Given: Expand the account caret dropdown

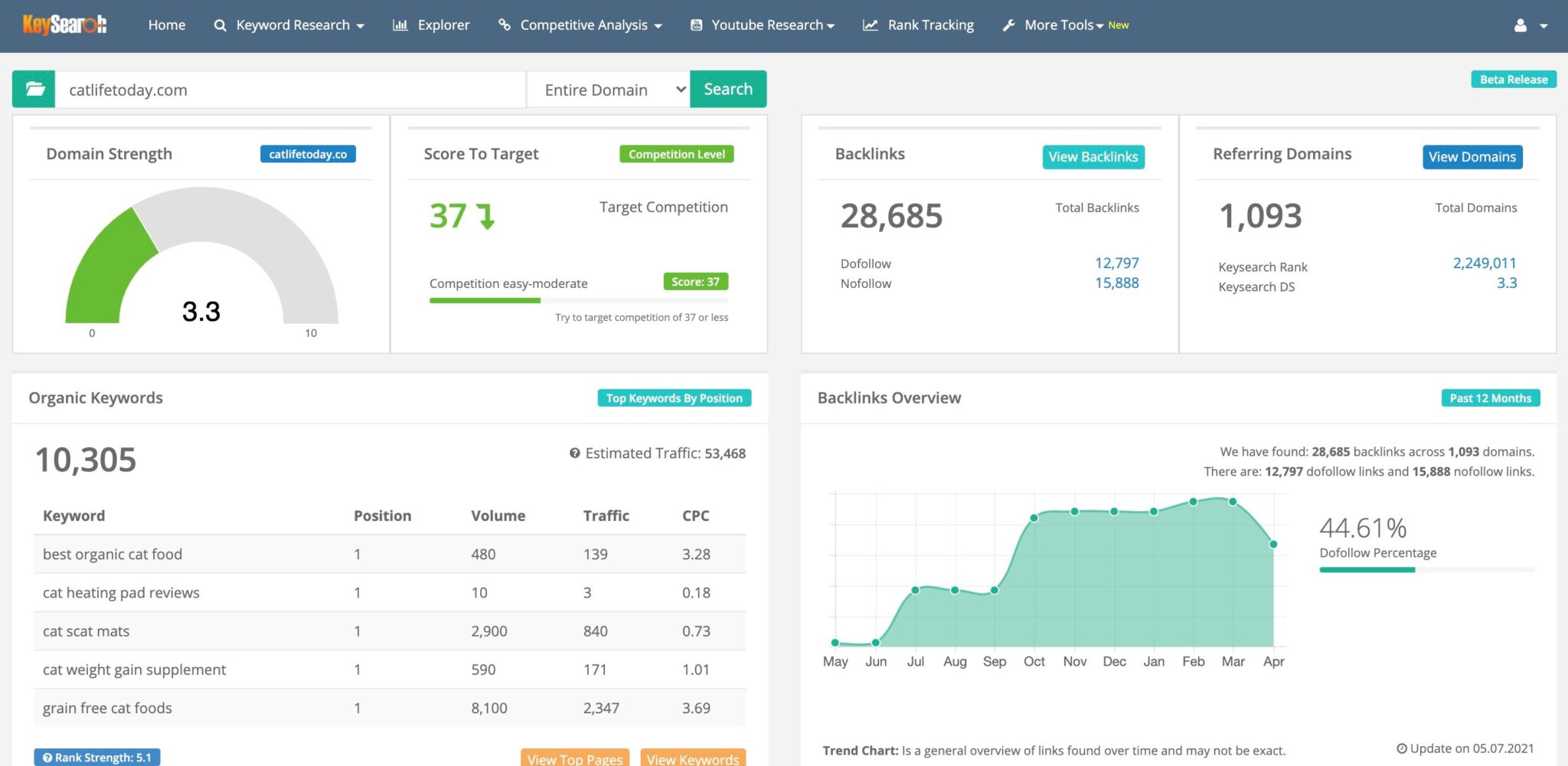Looking at the screenshot, I should click(x=1543, y=26).
